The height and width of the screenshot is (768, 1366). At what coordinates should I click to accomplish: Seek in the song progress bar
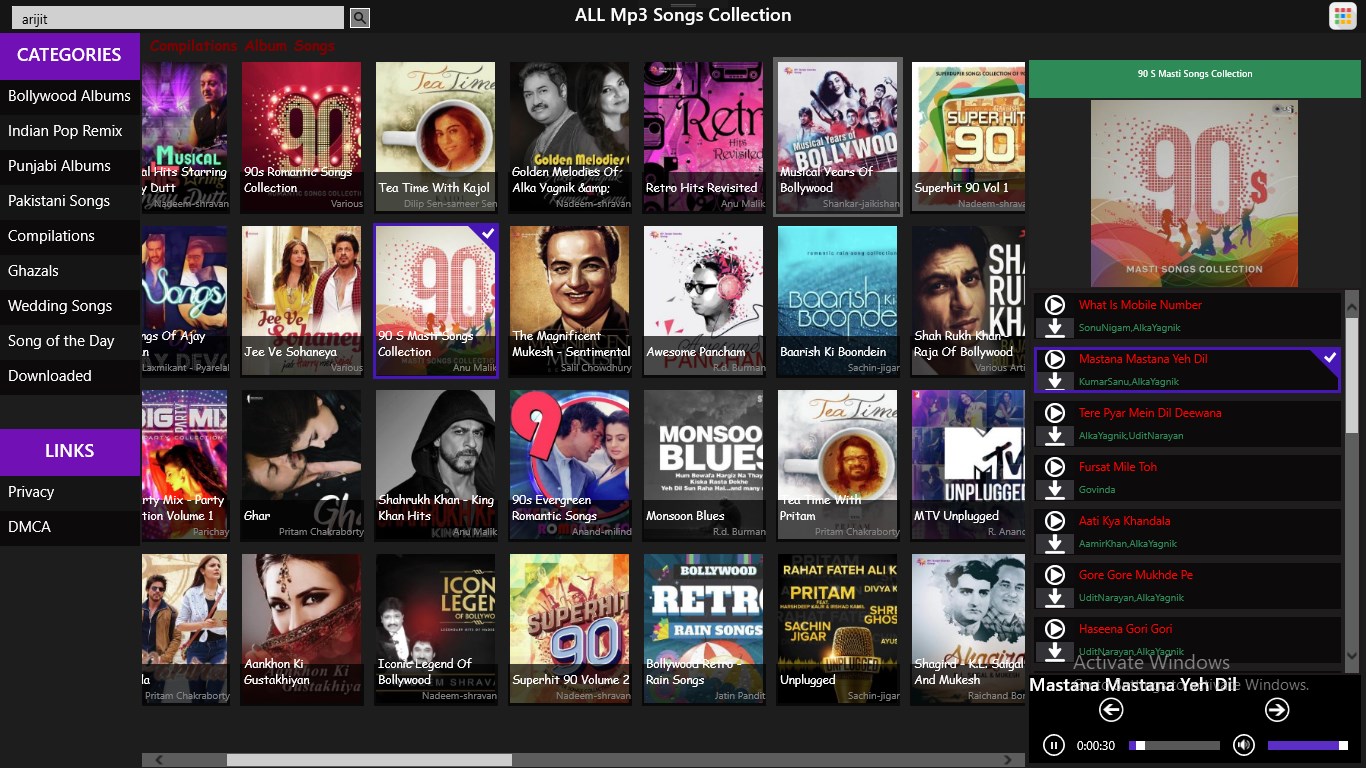point(1174,745)
